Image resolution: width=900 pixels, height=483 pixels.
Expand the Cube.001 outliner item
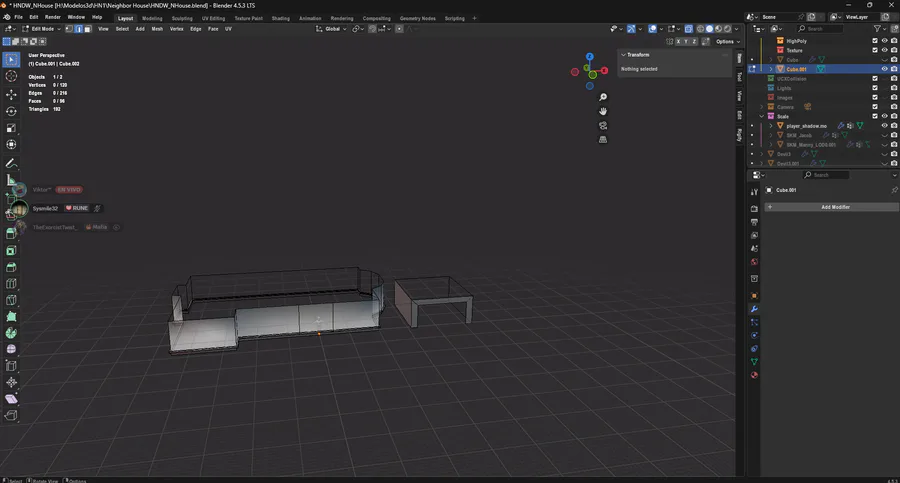pos(771,69)
